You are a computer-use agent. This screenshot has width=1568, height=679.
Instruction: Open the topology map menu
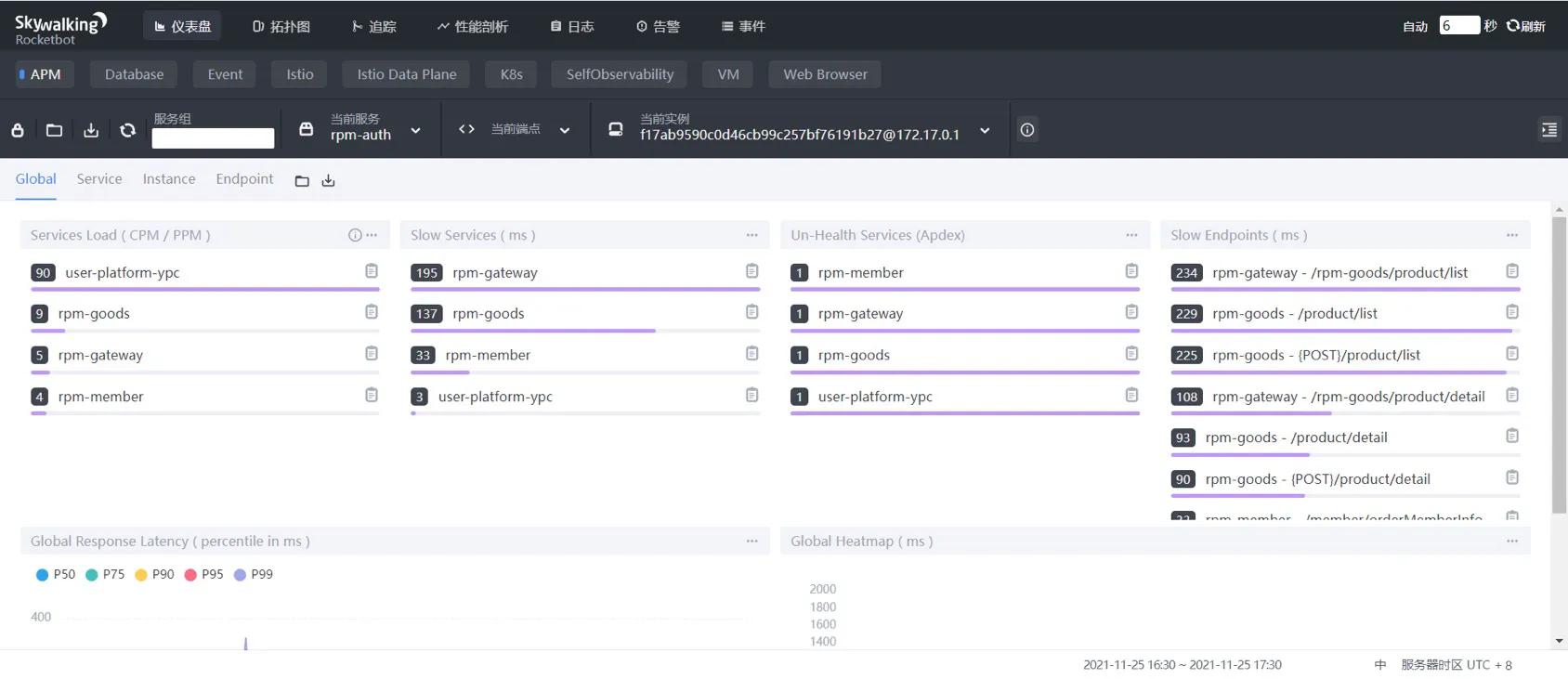coord(281,26)
